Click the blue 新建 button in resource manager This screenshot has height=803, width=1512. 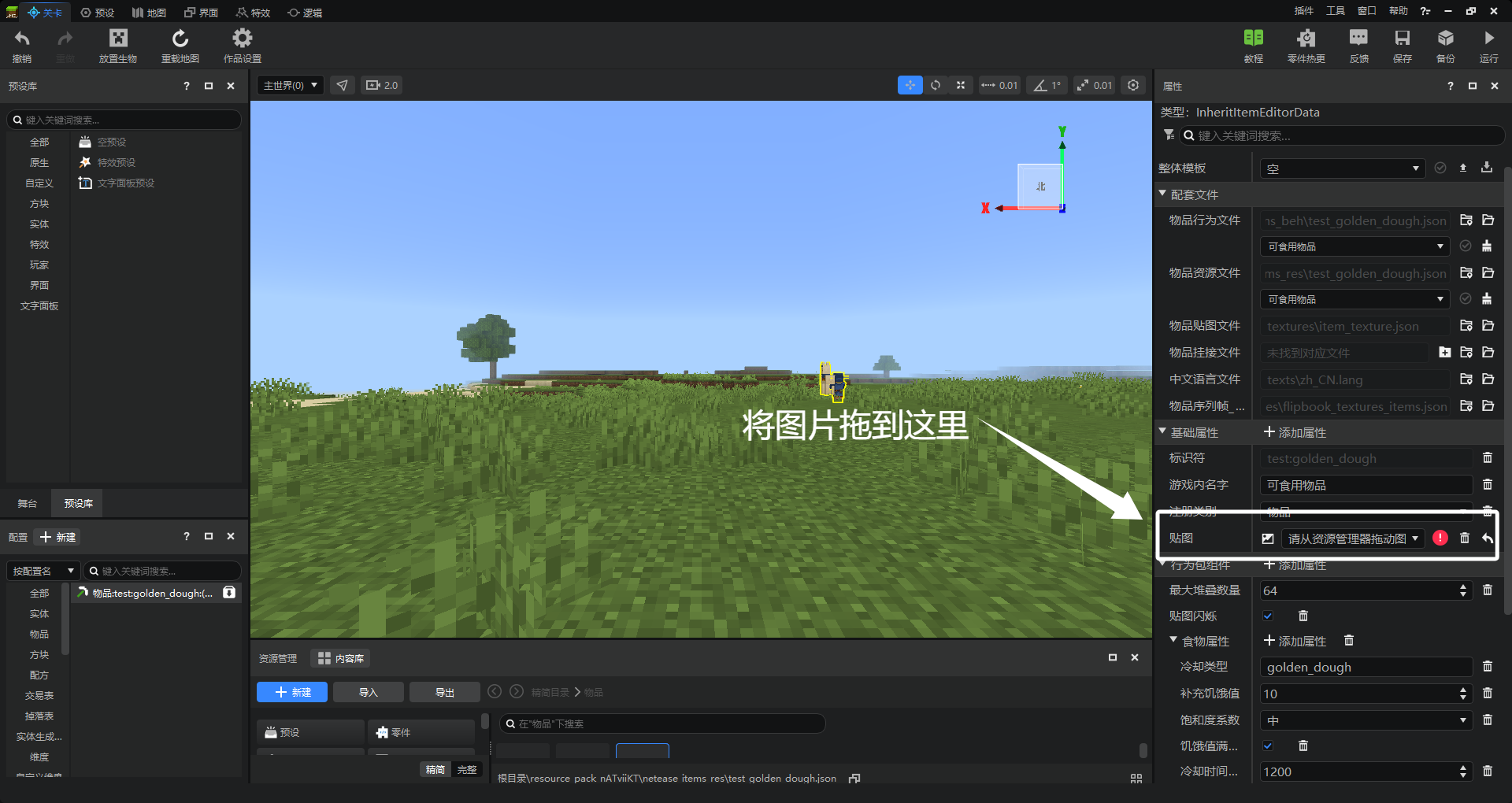(292, 692)
